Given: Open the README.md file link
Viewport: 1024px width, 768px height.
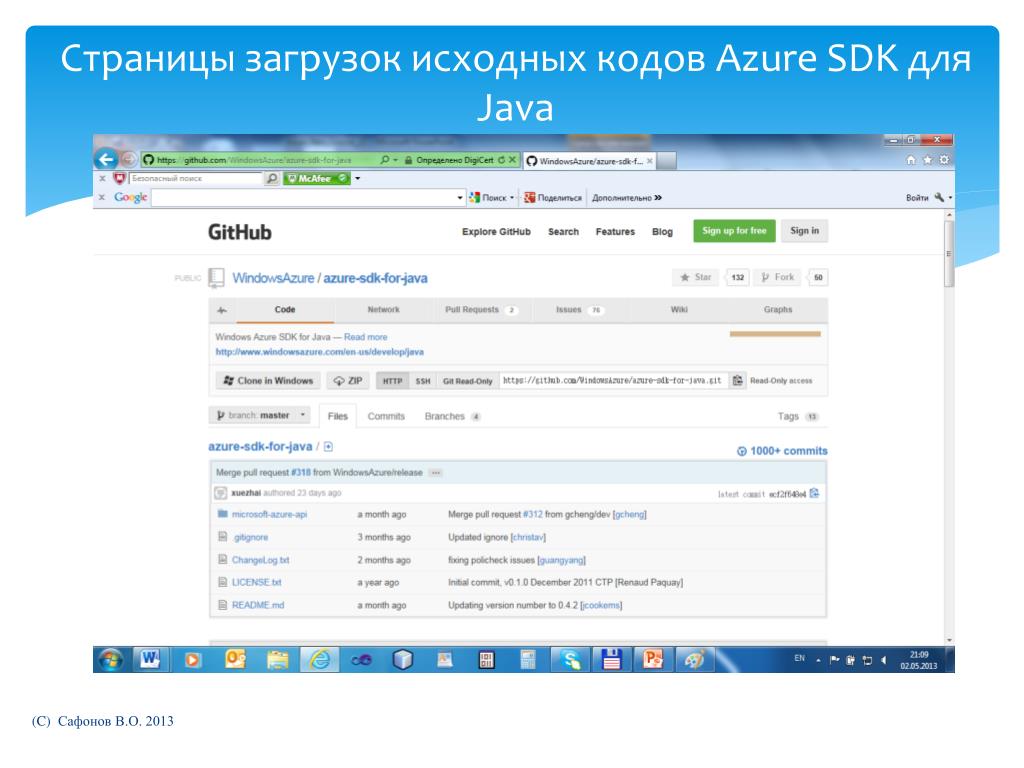Looking at the screenshot, I should (x=258, y=605).
